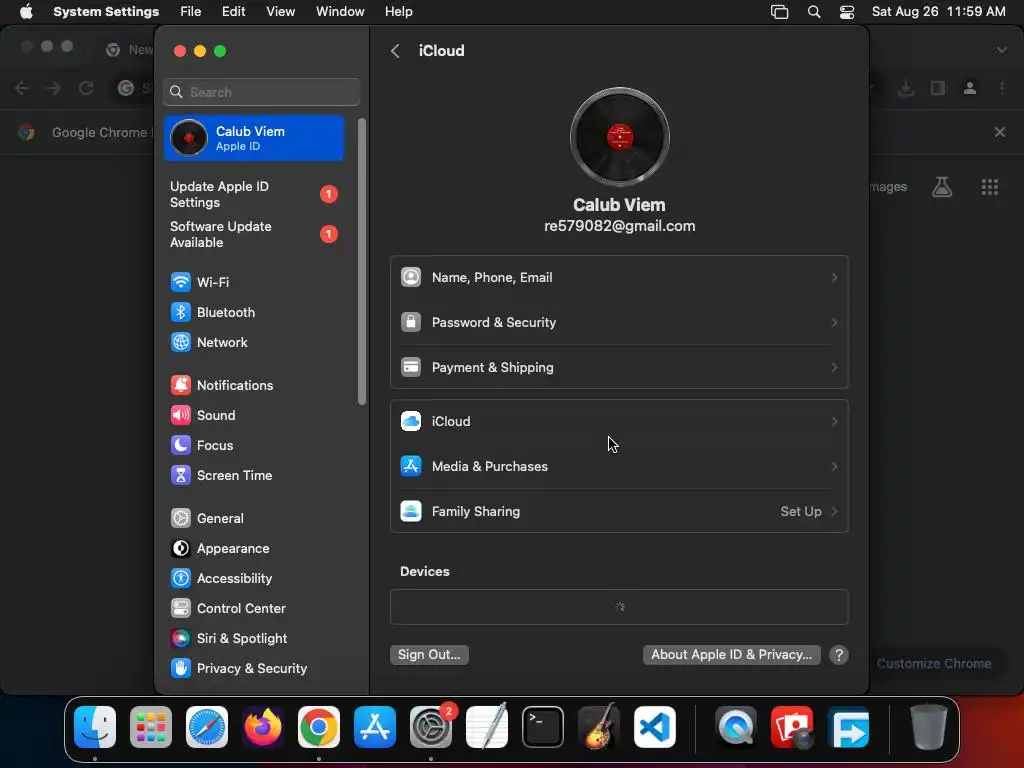The image size is (1024, 768).
Task: Open the iCloud row
Action: pos(619,421)
